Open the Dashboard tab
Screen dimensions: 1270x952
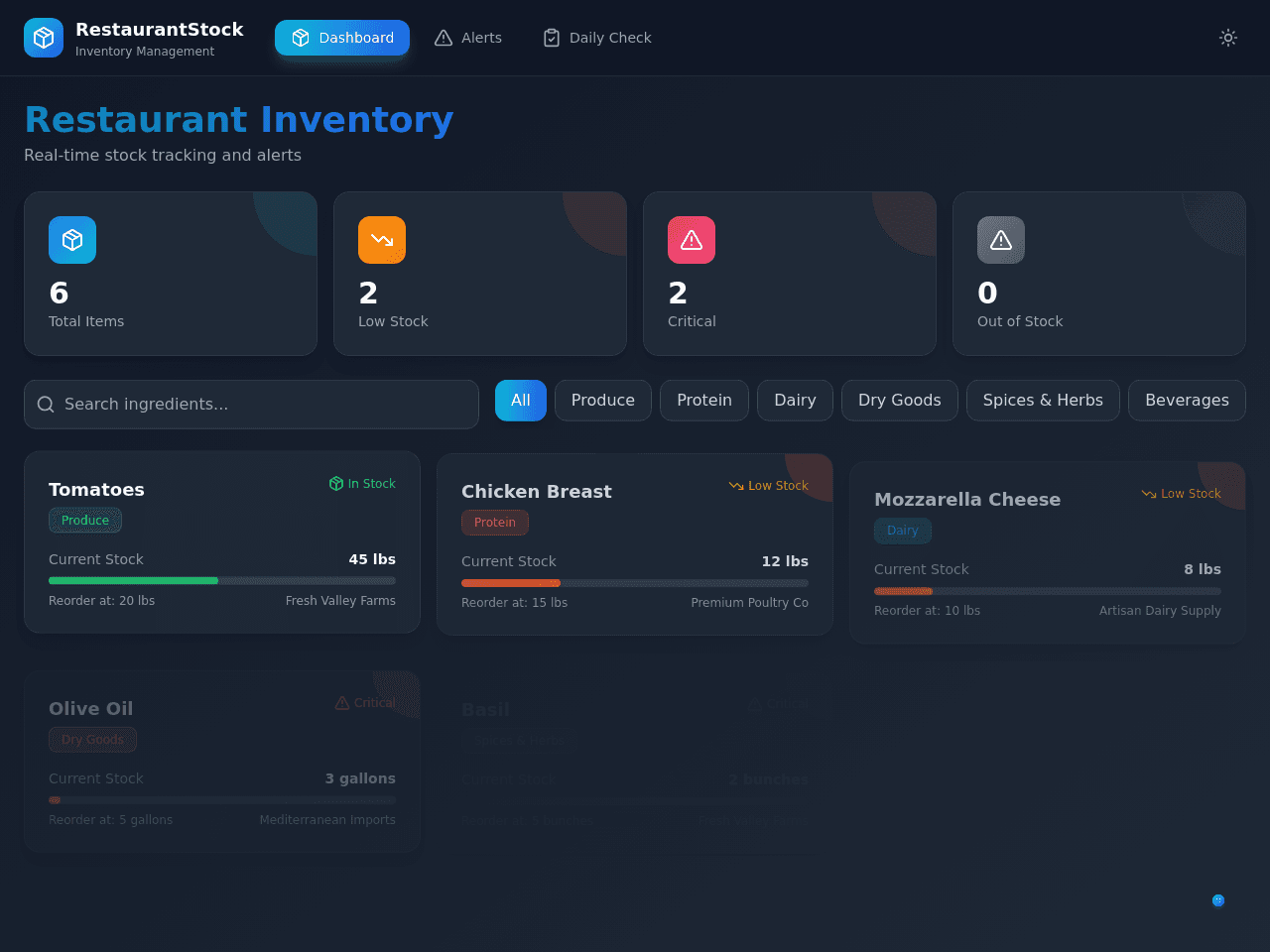(342, 38)
